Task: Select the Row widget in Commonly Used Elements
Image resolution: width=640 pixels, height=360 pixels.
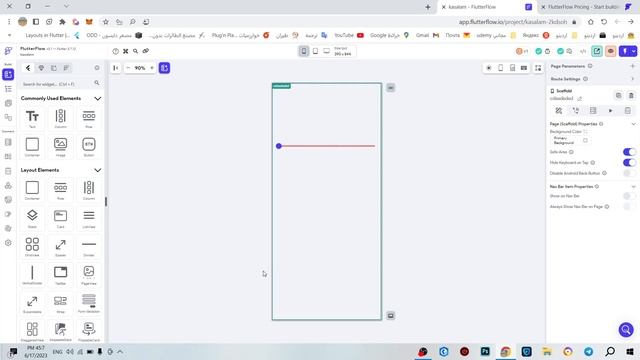Action: [89, 119]
